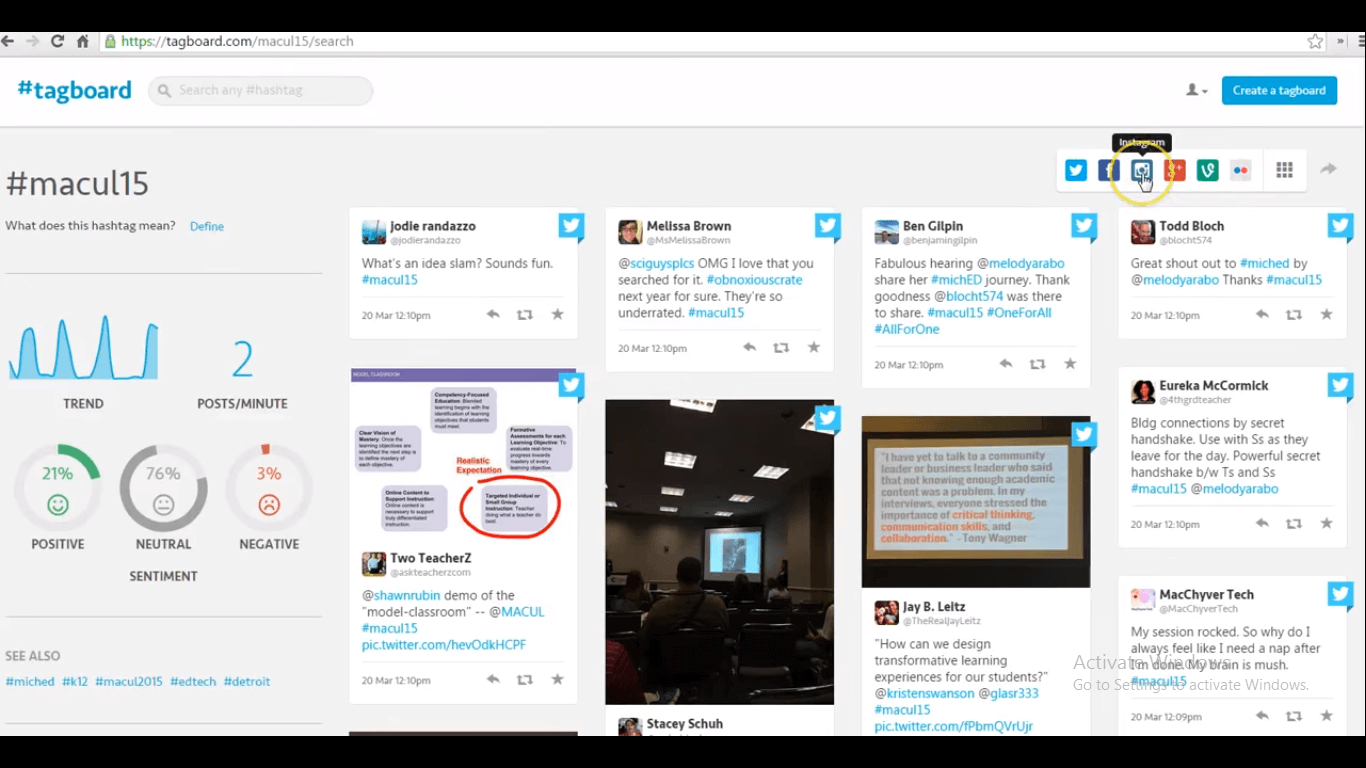Reply to Eureka McCormick's tweet
The width and height of the screenshot is (1366, 768).
1262,523
